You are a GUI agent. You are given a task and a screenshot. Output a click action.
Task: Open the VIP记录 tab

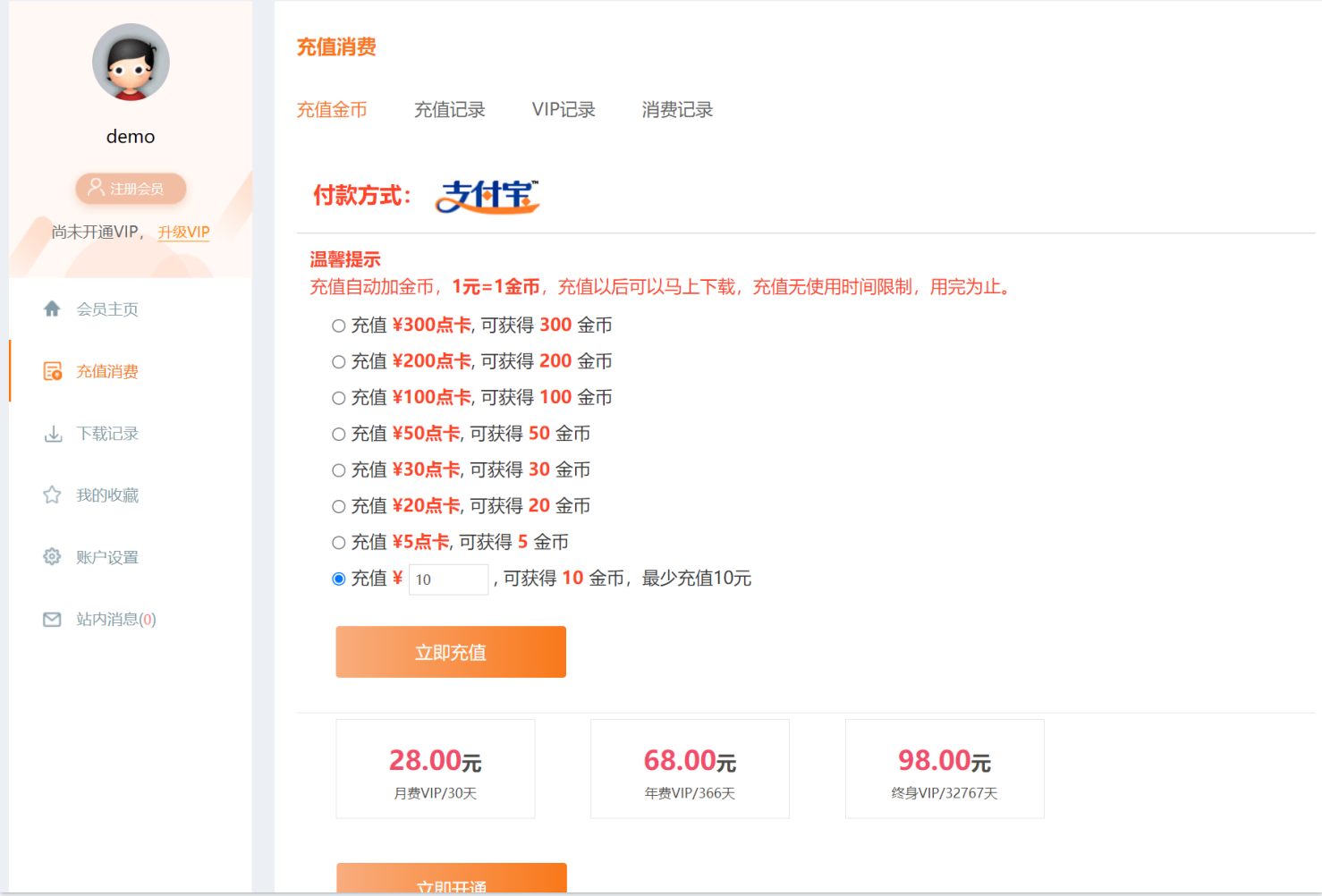pyautogui.click(x=564, y=109)
